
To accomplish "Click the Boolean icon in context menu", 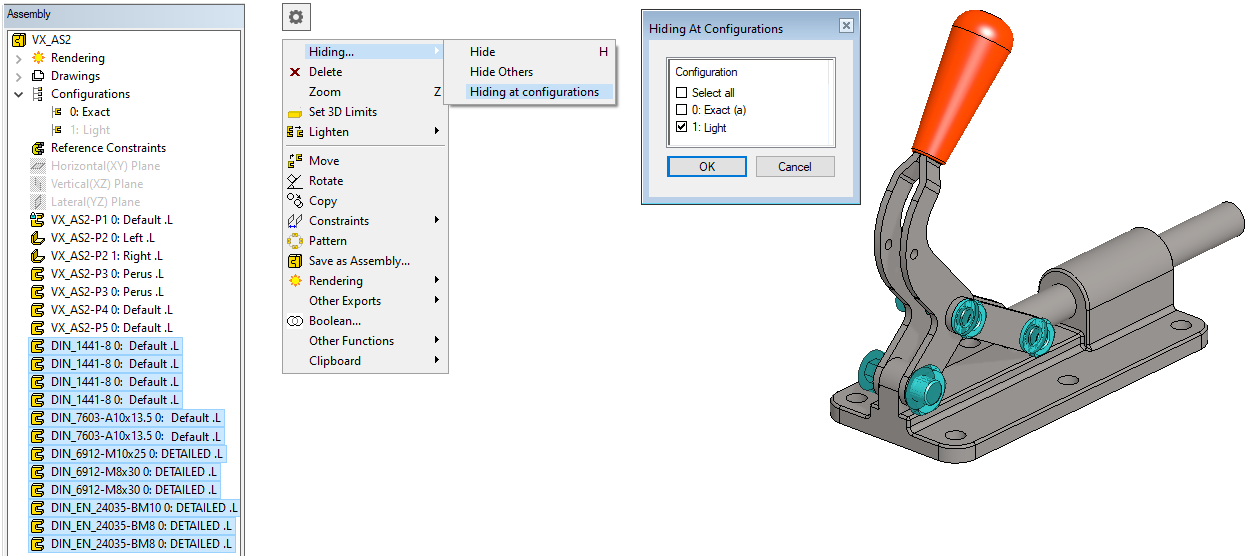I will (295, 321).
